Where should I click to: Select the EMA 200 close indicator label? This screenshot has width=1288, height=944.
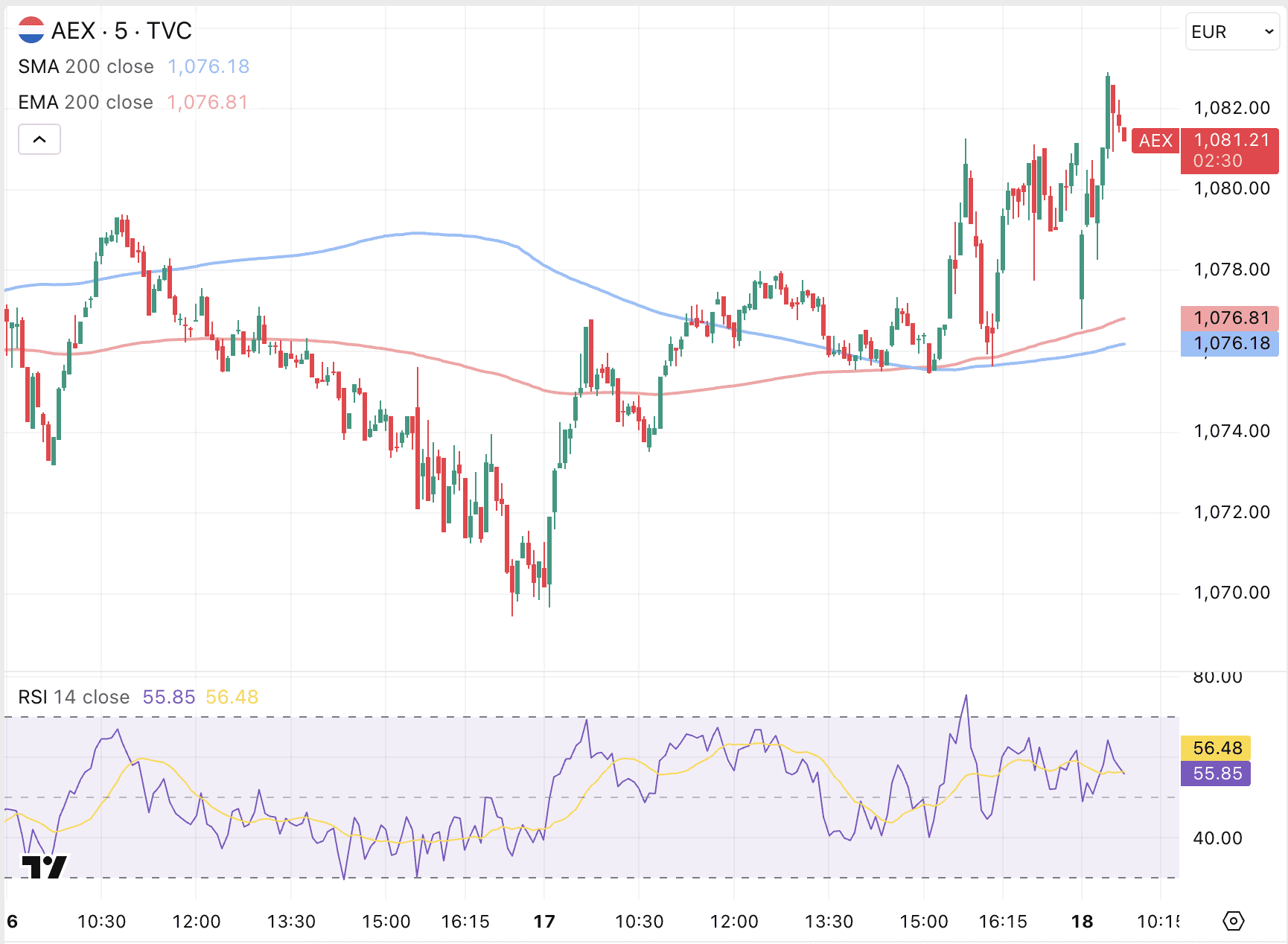(x=86, y=102)
